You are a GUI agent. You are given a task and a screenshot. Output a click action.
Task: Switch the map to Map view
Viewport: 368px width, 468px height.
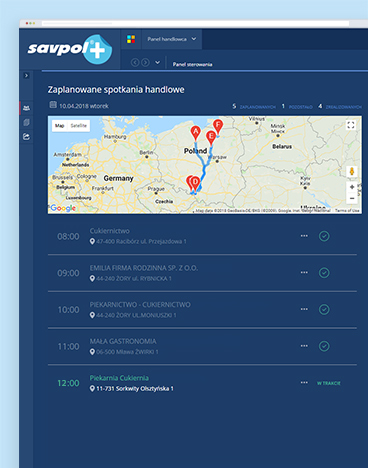[x=60, y=126]
